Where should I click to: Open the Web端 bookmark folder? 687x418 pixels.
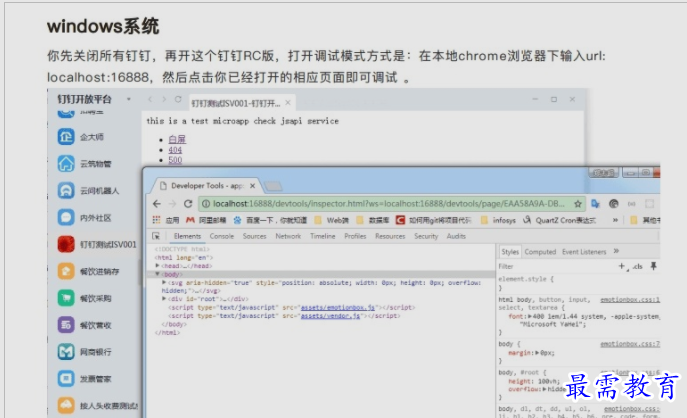tap(332, 220)
